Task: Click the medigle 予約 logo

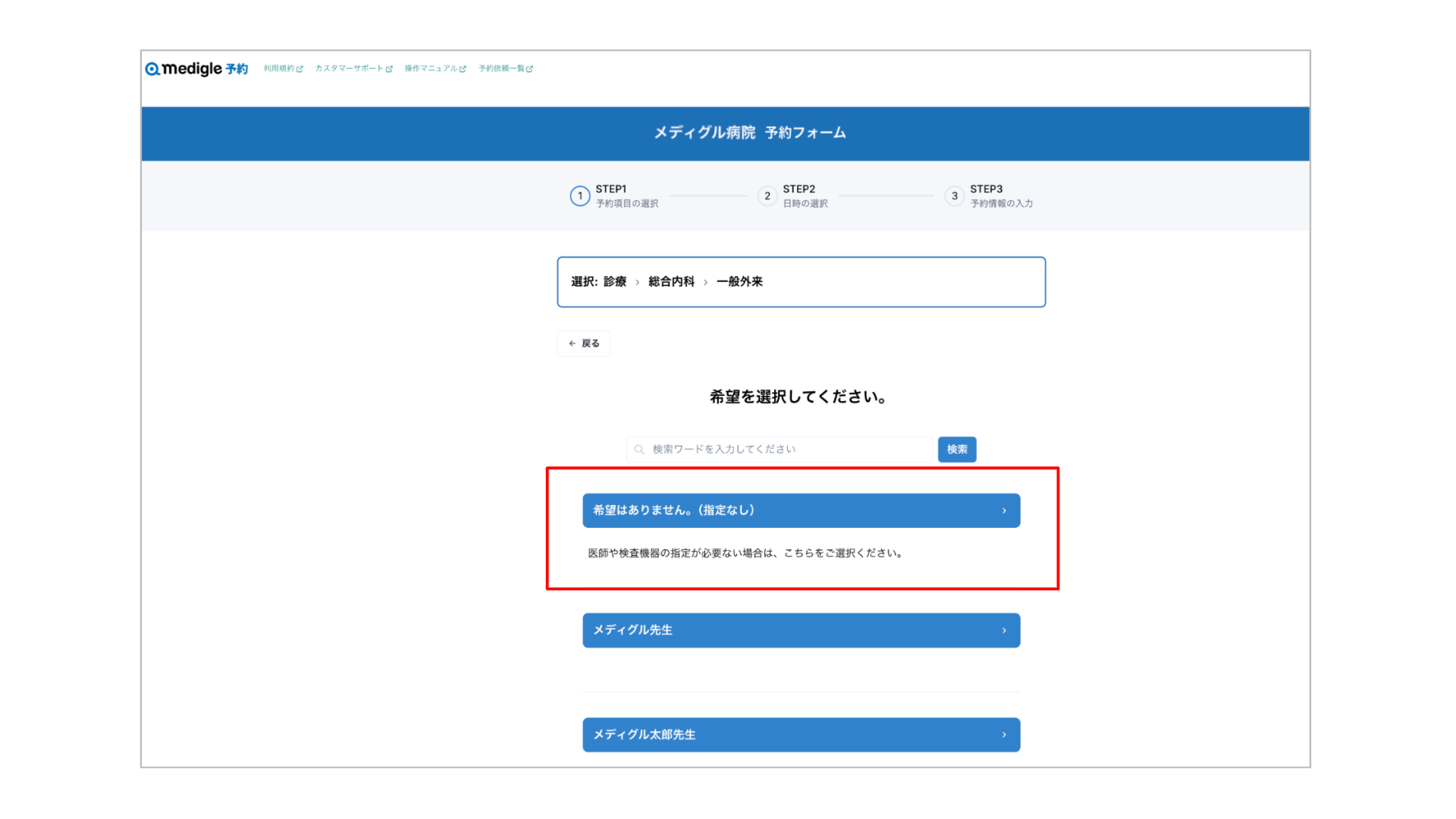Action: point(196,69)
